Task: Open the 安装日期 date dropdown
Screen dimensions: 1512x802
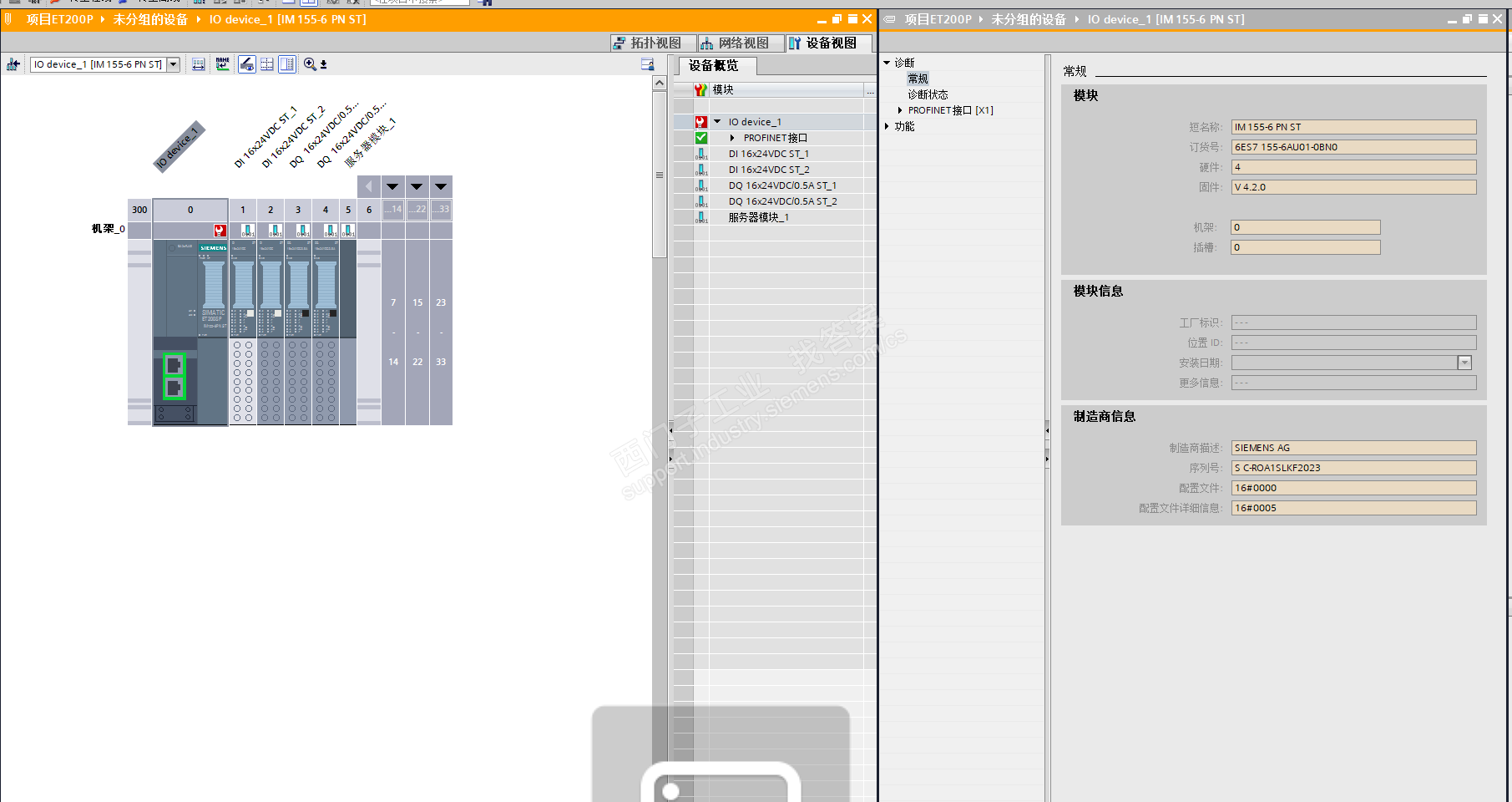Action: coord(1464,363)
